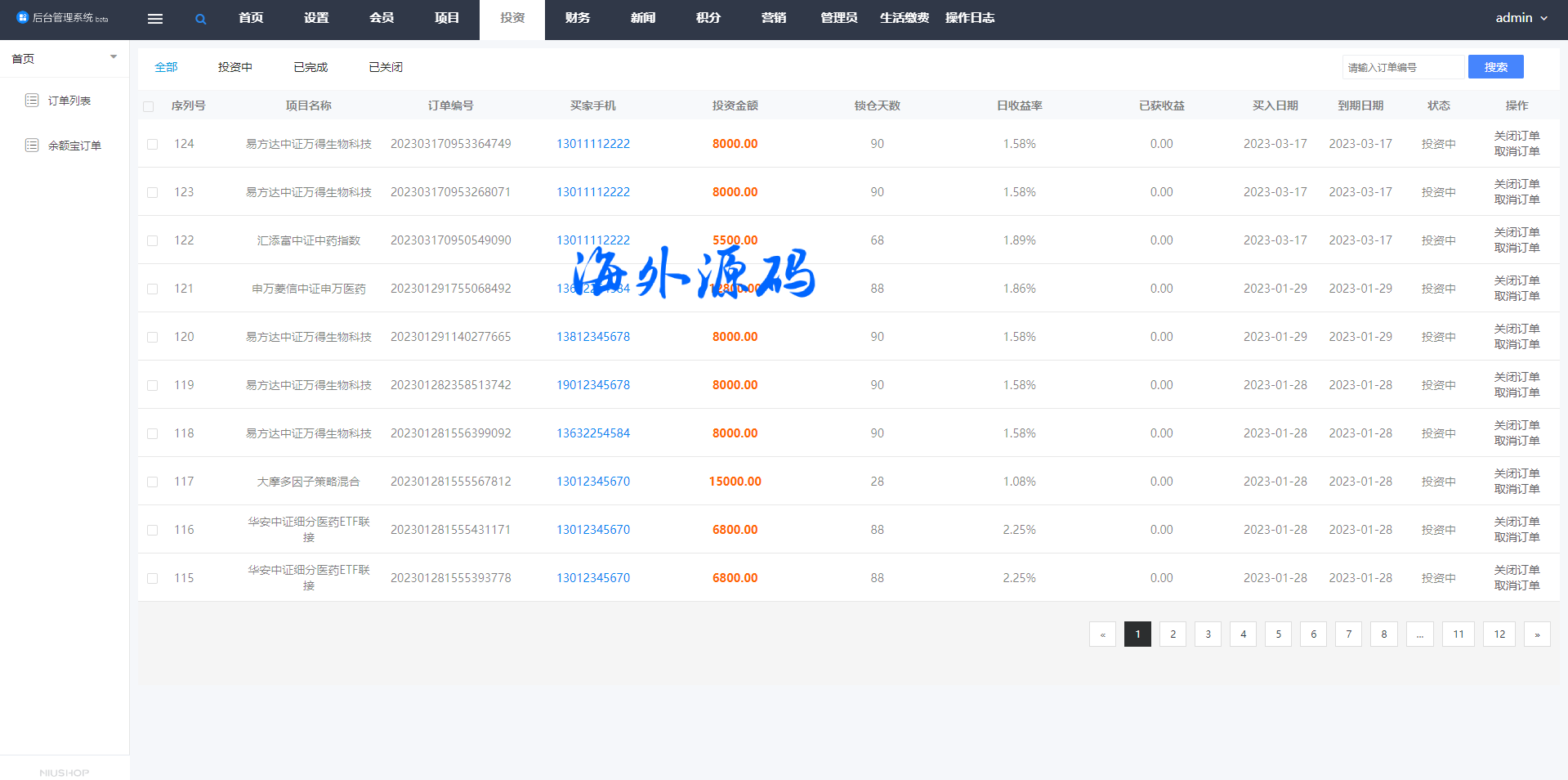Click the pagination ellipsis button
Screen dimensions: 1568x780
(1419, 634)
